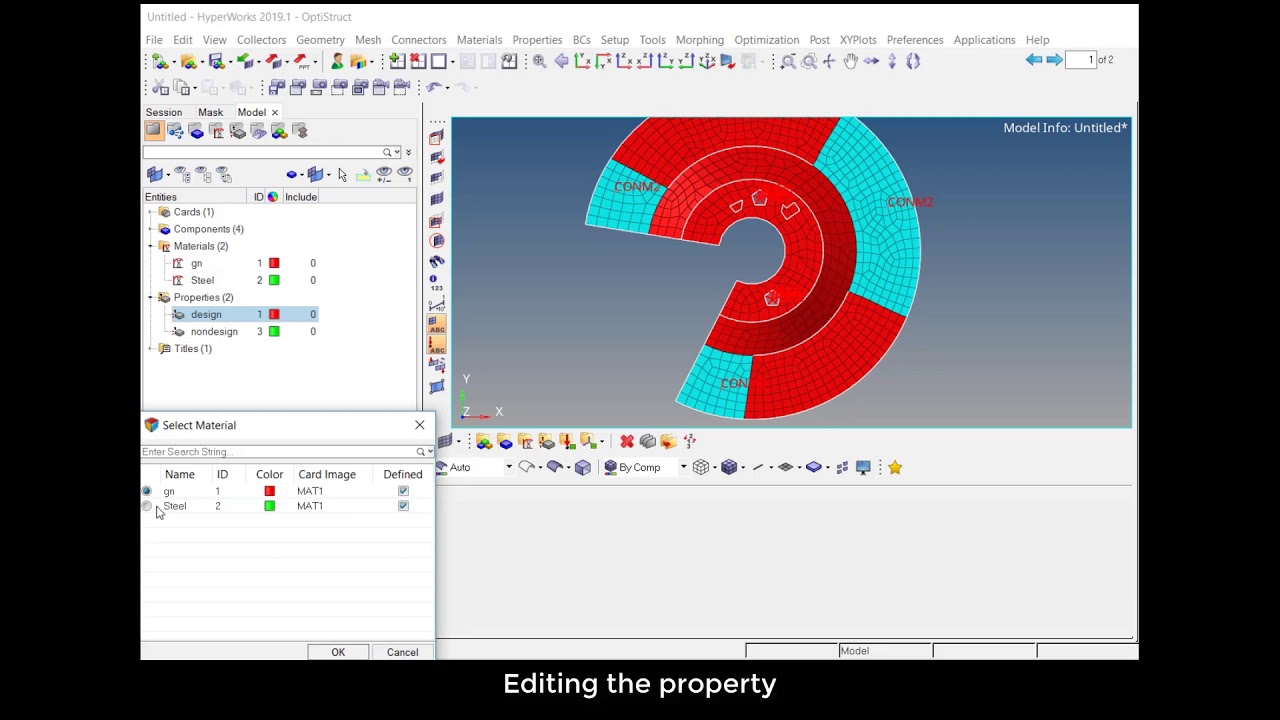Click the Card Image column header

coord(326,474)
